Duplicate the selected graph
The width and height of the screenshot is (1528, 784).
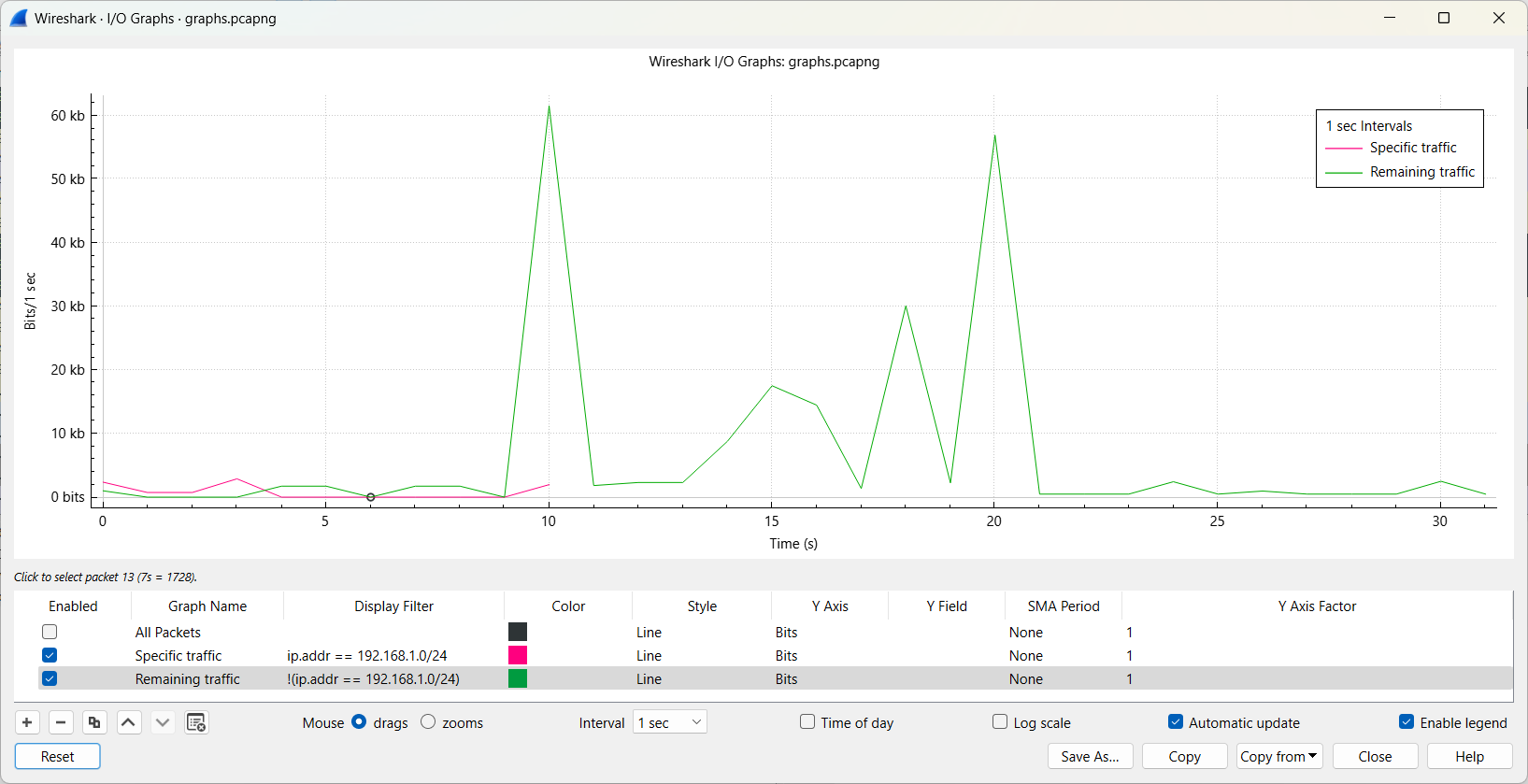[94, 722]
